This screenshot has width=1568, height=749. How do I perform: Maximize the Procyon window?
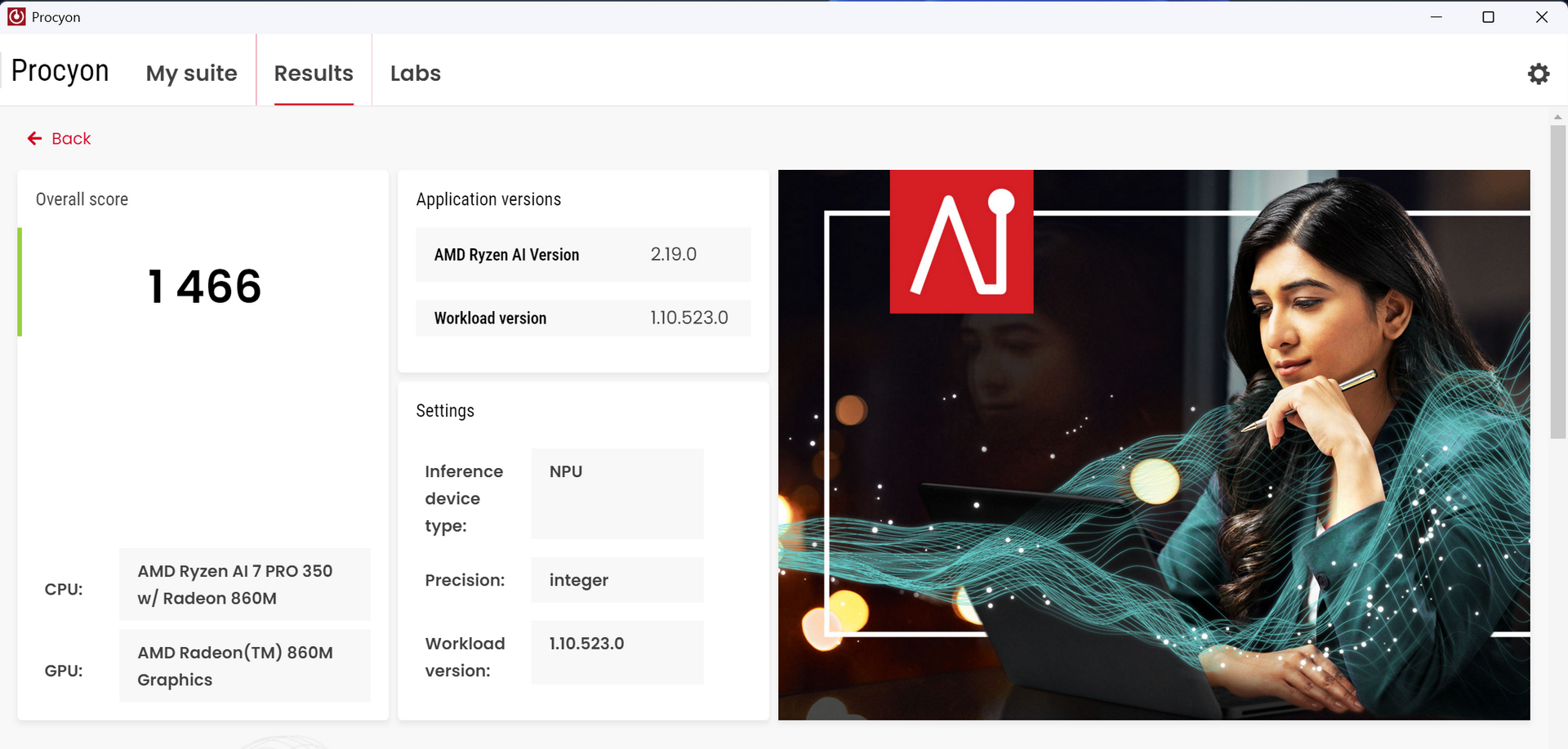pos(1488,17)
